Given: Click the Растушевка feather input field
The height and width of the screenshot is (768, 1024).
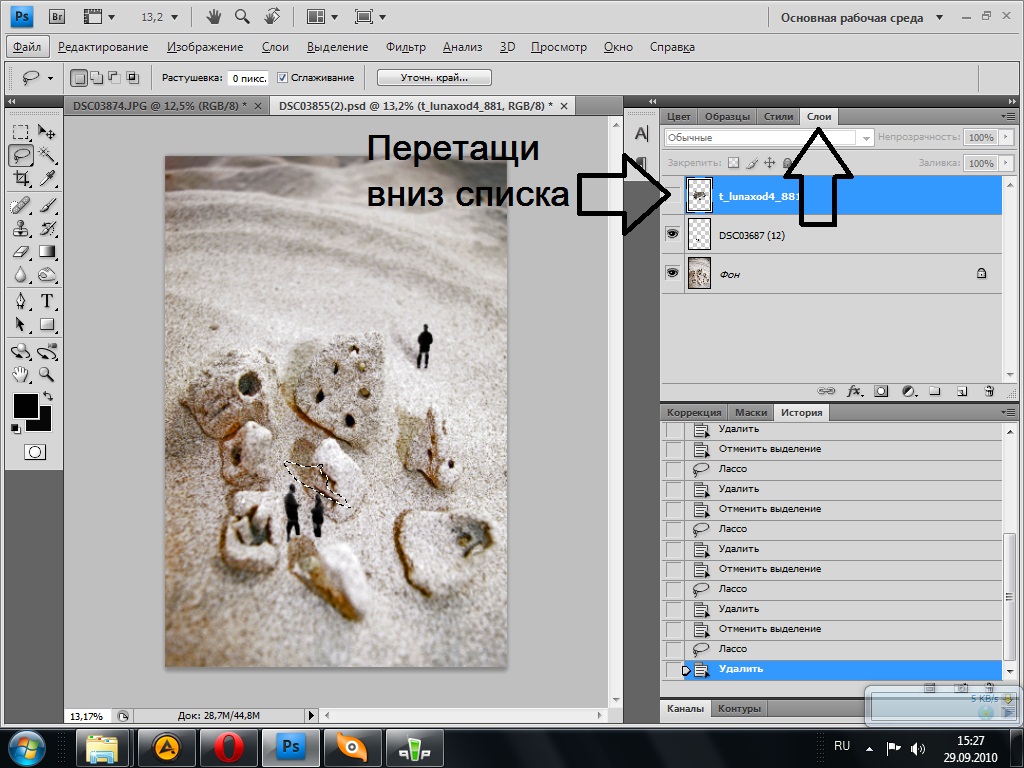Looking at the screenshot, I should point(248,78).
